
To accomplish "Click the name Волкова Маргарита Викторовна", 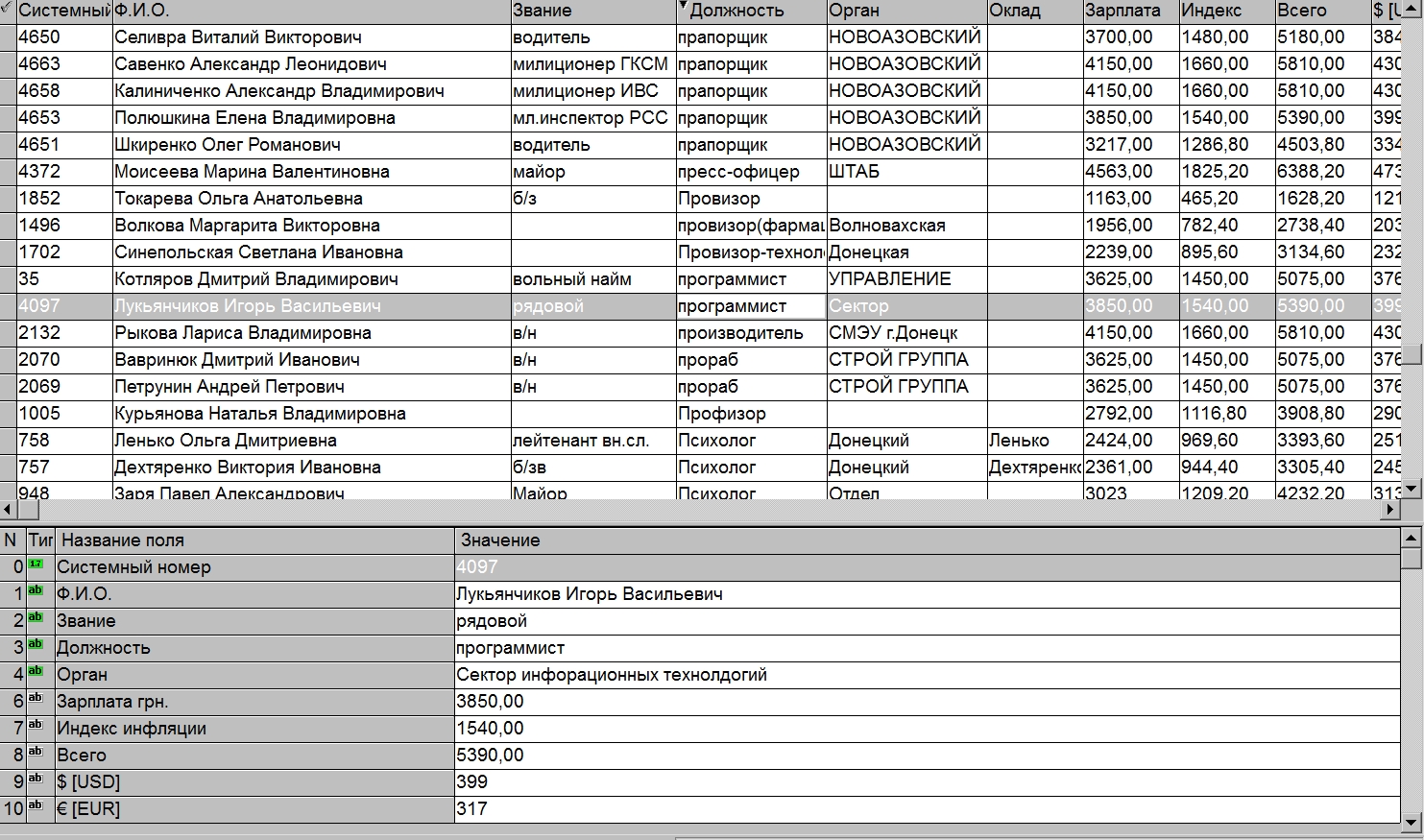I will click(x=247, y=226).
